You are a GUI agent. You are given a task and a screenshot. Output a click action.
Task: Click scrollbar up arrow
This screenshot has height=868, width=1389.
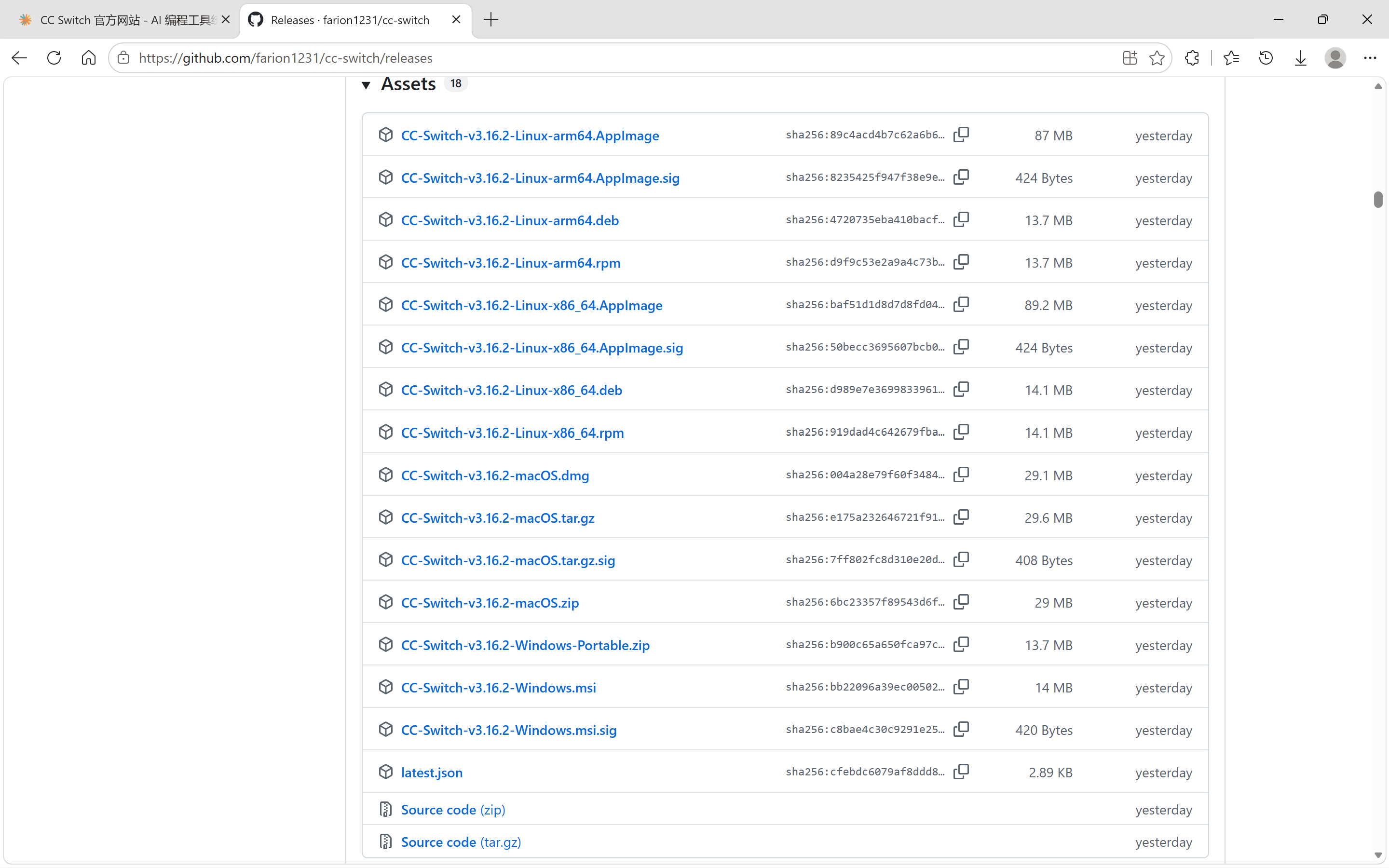tap(1378, 86)
